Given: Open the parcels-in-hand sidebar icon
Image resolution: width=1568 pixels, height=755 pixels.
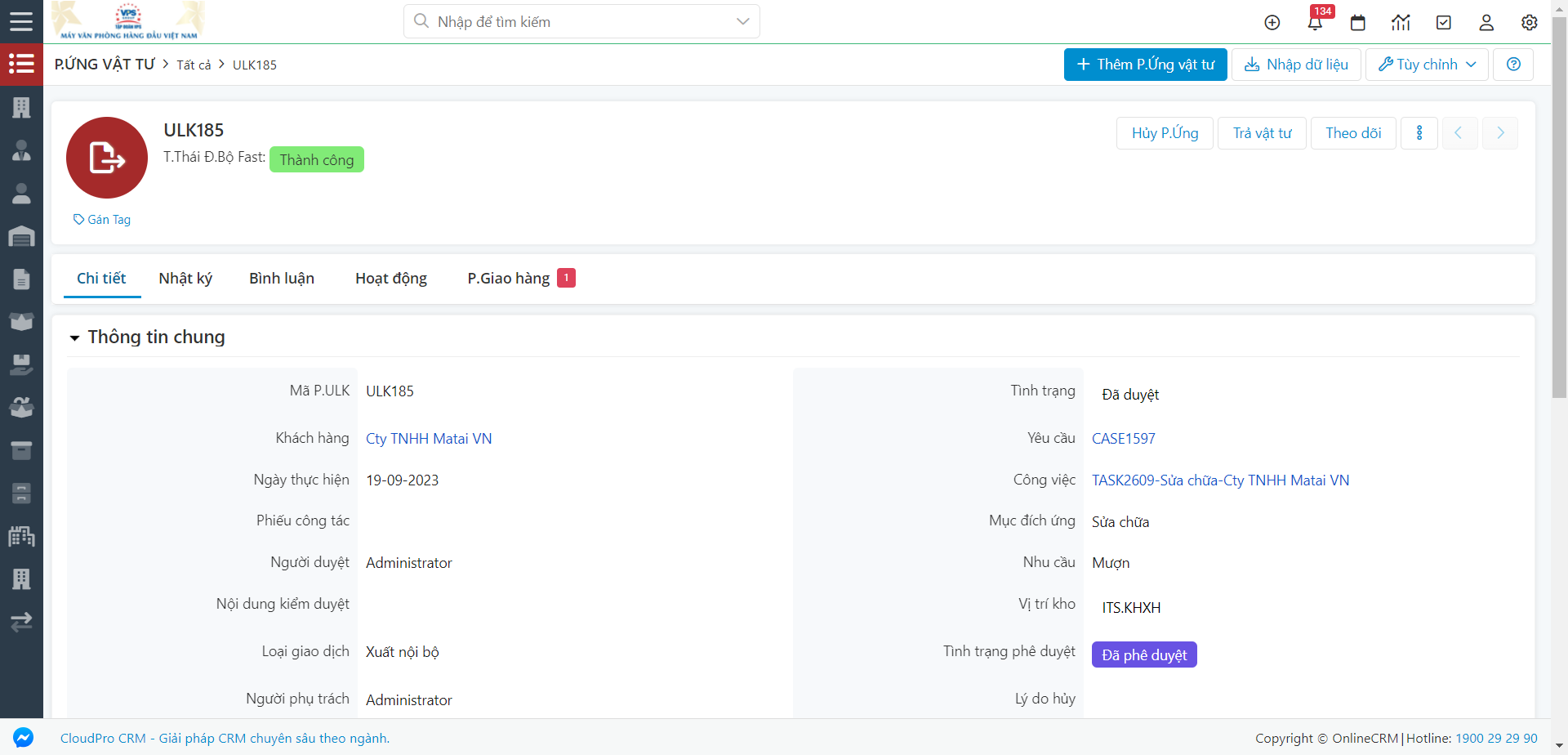Looking at the screenshot, I should tap(21, 408).
